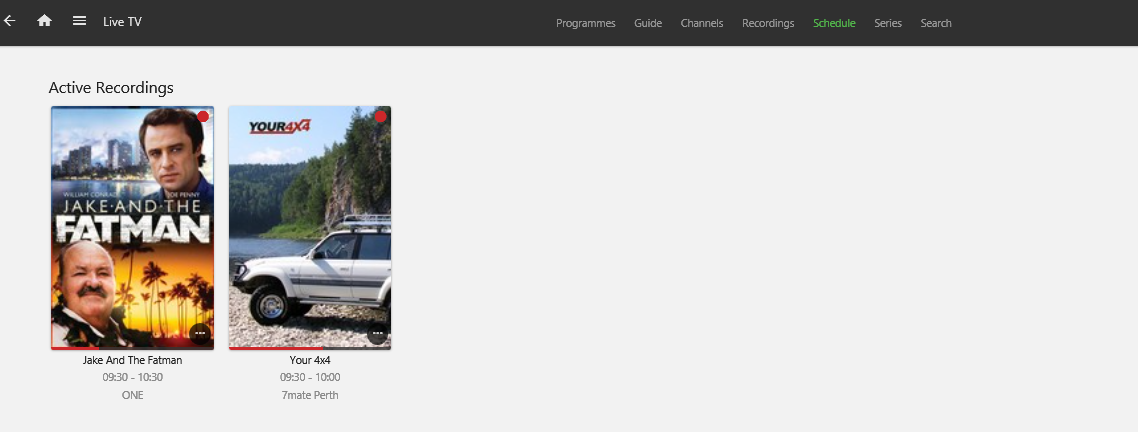Image resolution: width=1138 pixels, height=432 pixels.
Task: Open more options on Jake And The Fatman card
Action: coord(200,333)
